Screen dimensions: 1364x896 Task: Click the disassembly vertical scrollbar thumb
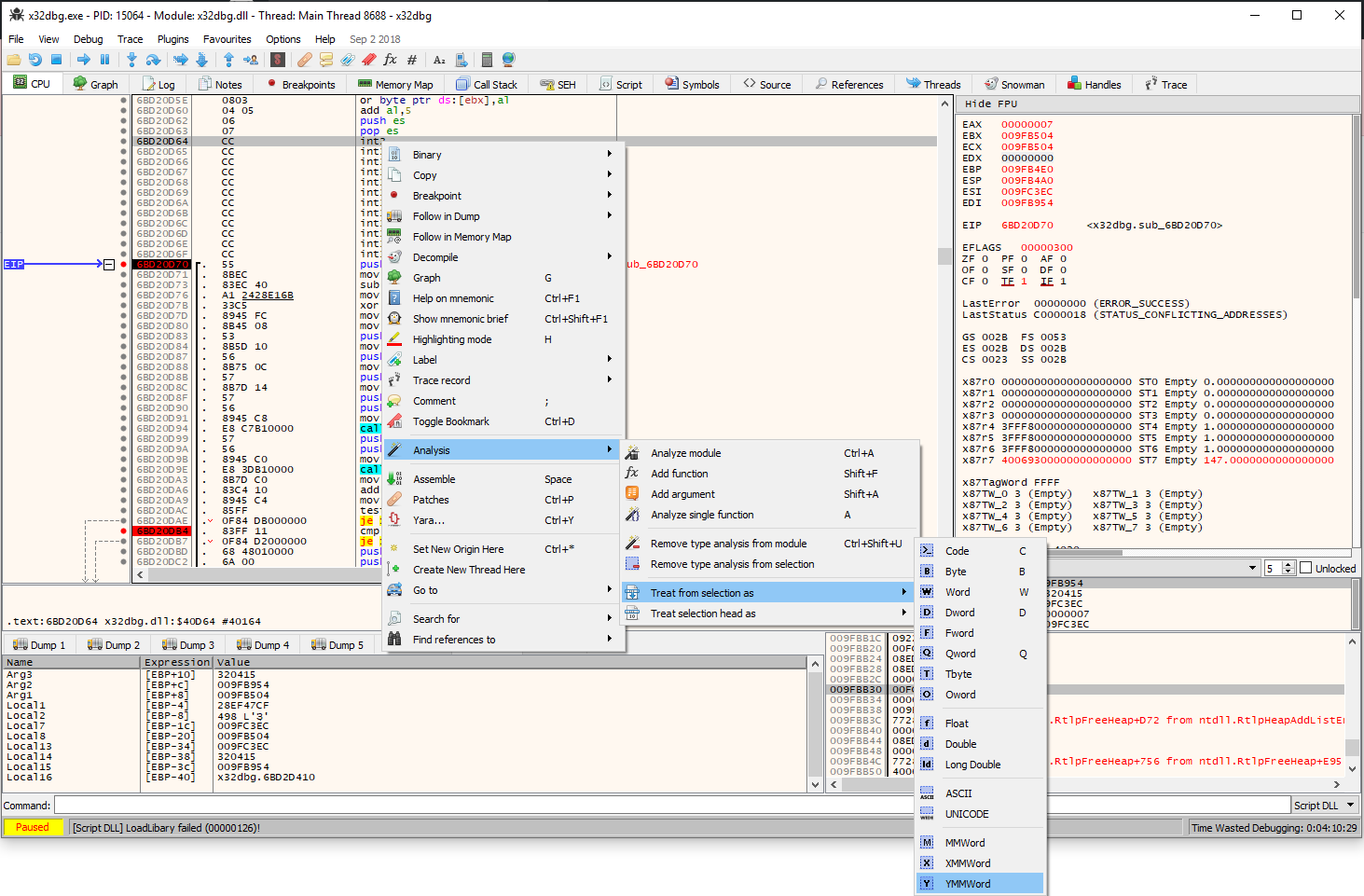(x=944, y=256)
